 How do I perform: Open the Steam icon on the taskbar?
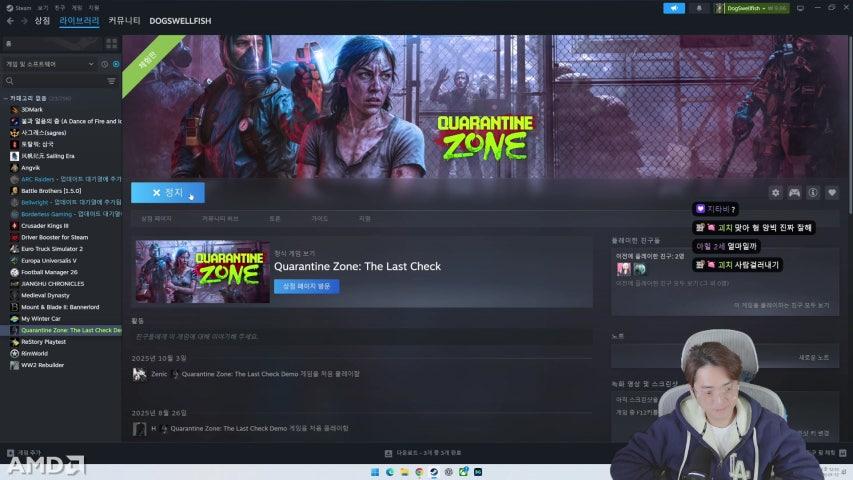434,472
